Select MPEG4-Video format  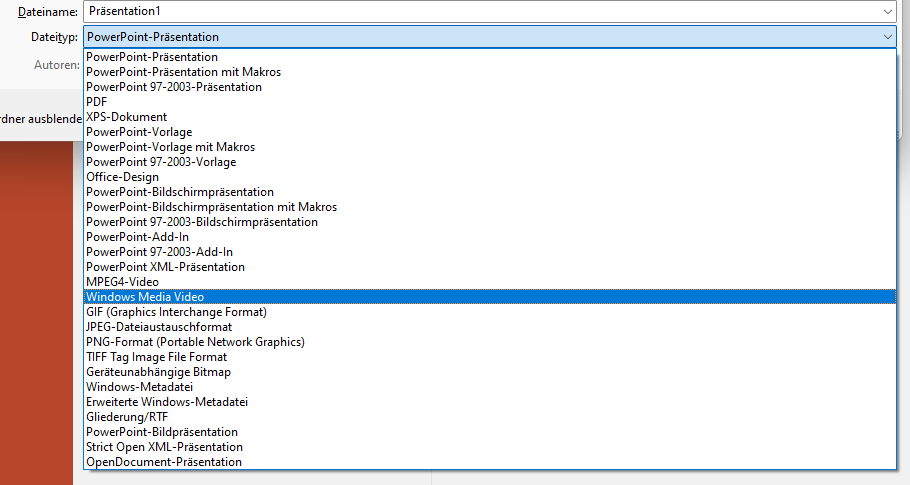tap(490, 282)
